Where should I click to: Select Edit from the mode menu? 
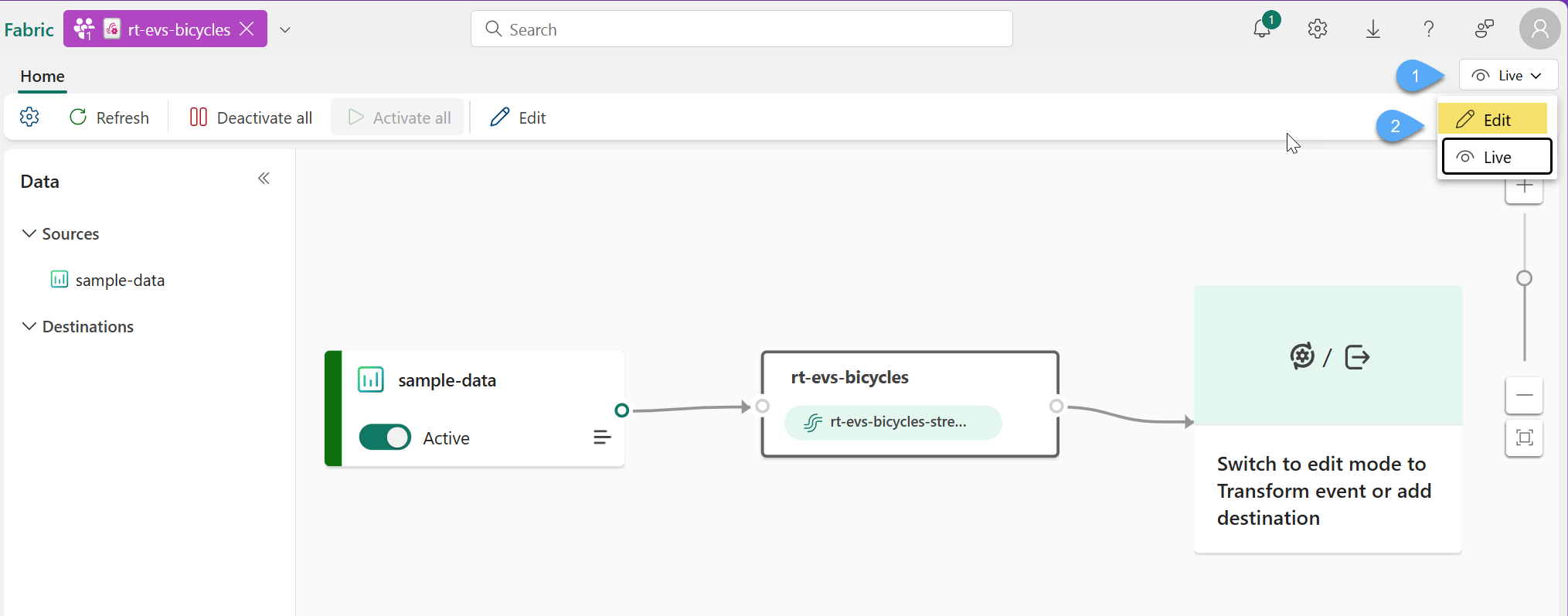click(x=1492, y=120)
